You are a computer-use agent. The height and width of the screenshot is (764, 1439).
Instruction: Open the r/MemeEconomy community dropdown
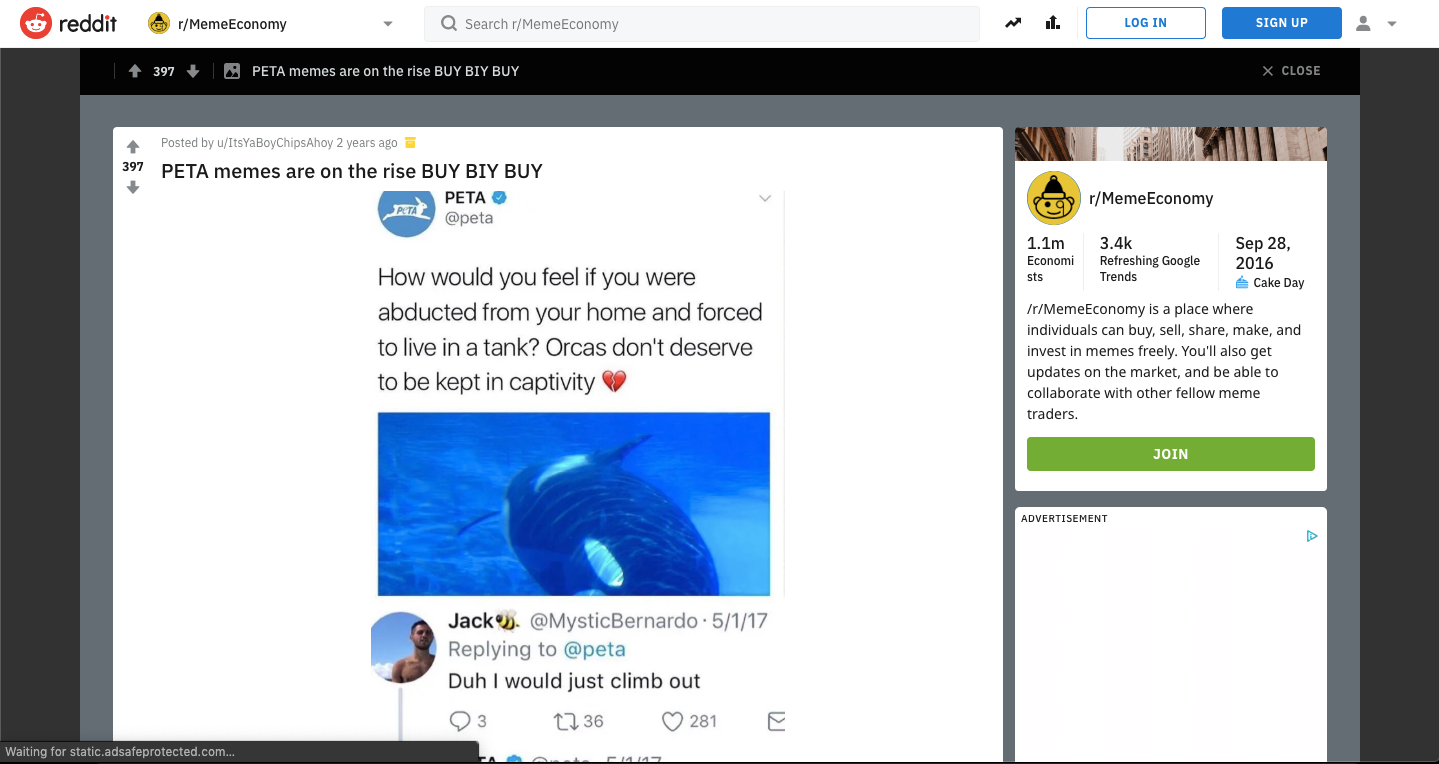pyautogui.click(x=270, y=23)
